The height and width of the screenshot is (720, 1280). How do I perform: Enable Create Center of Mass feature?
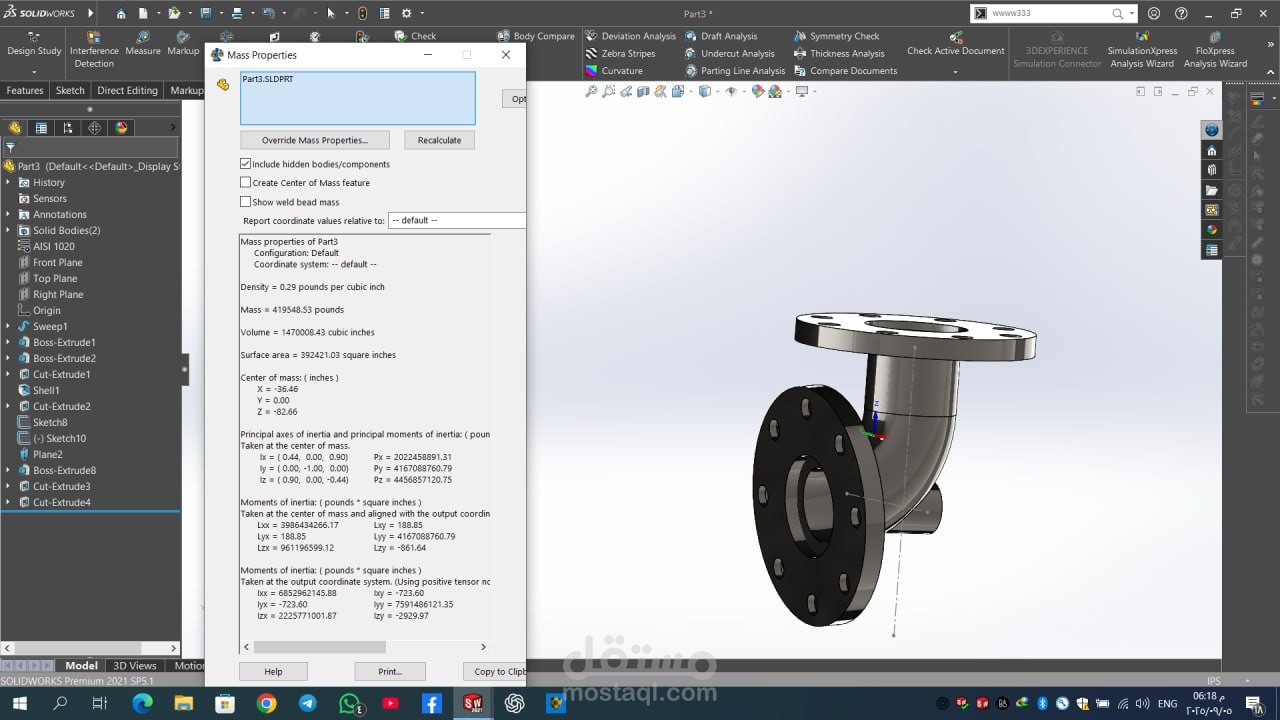click(x=246, y=183)
